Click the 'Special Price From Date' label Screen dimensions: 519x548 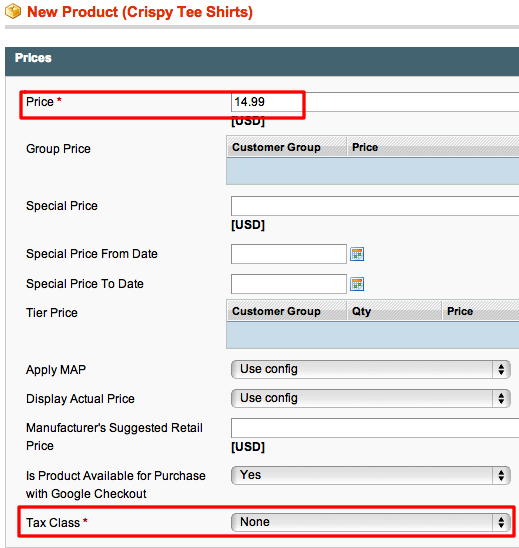pyautogui.click(x=92, y=254)
